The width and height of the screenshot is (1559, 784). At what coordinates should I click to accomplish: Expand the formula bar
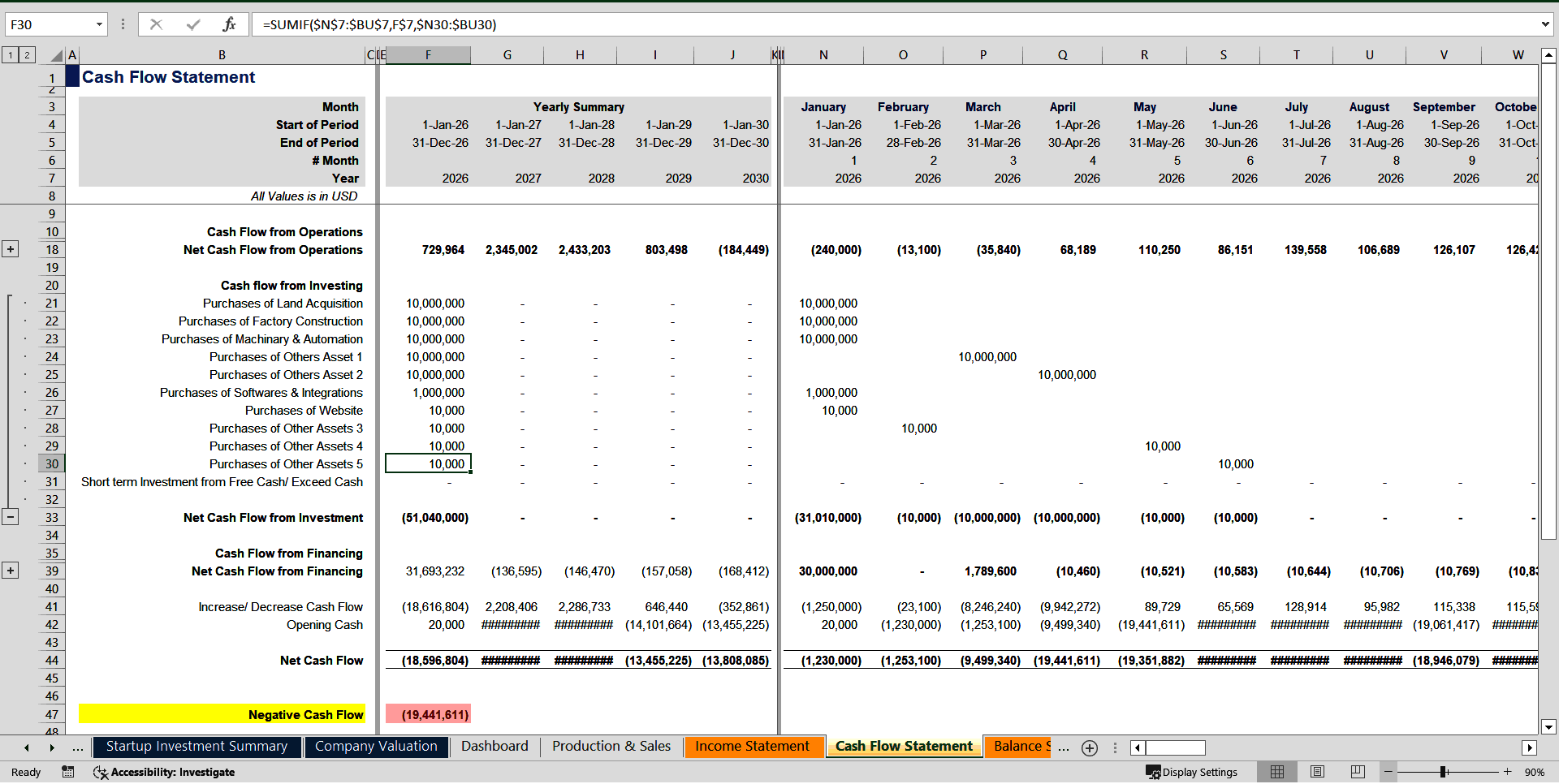[1545, 24]
